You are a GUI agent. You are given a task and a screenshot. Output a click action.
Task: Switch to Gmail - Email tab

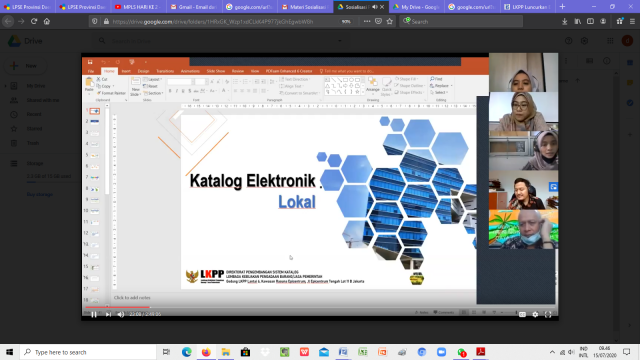tap(193, 7)
